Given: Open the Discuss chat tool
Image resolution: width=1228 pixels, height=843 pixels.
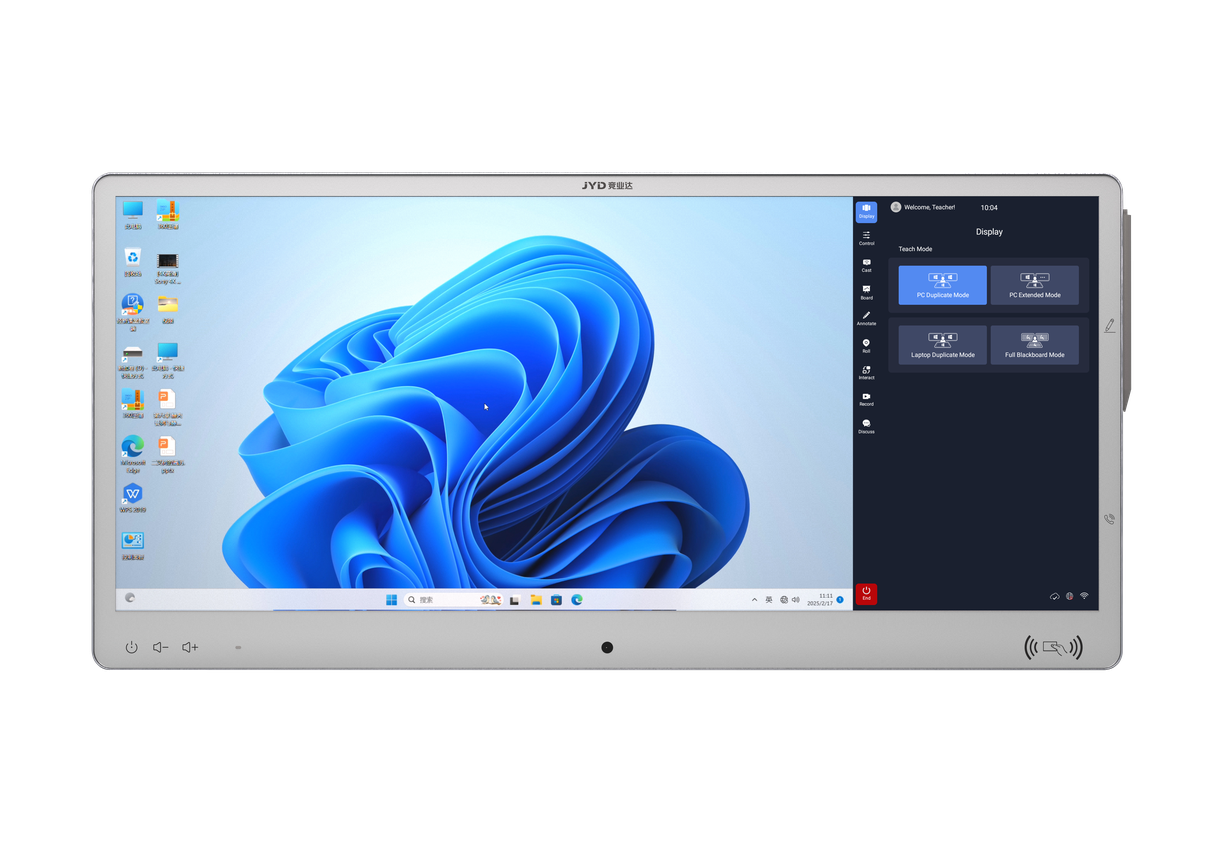Looking at the screenshot, I should pos(866,426).
